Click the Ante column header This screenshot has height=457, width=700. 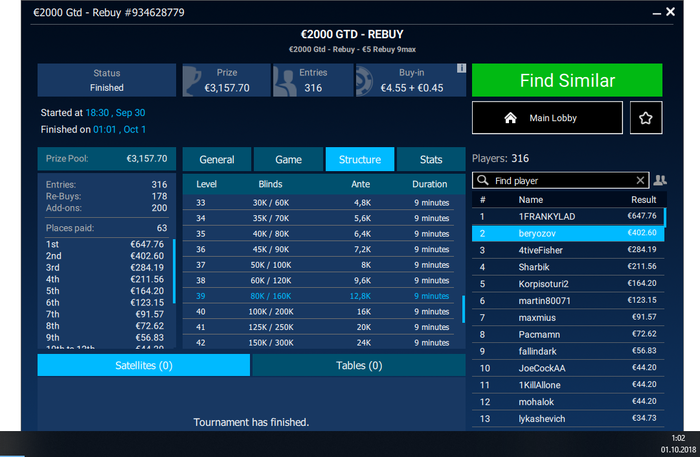point(360,184)
